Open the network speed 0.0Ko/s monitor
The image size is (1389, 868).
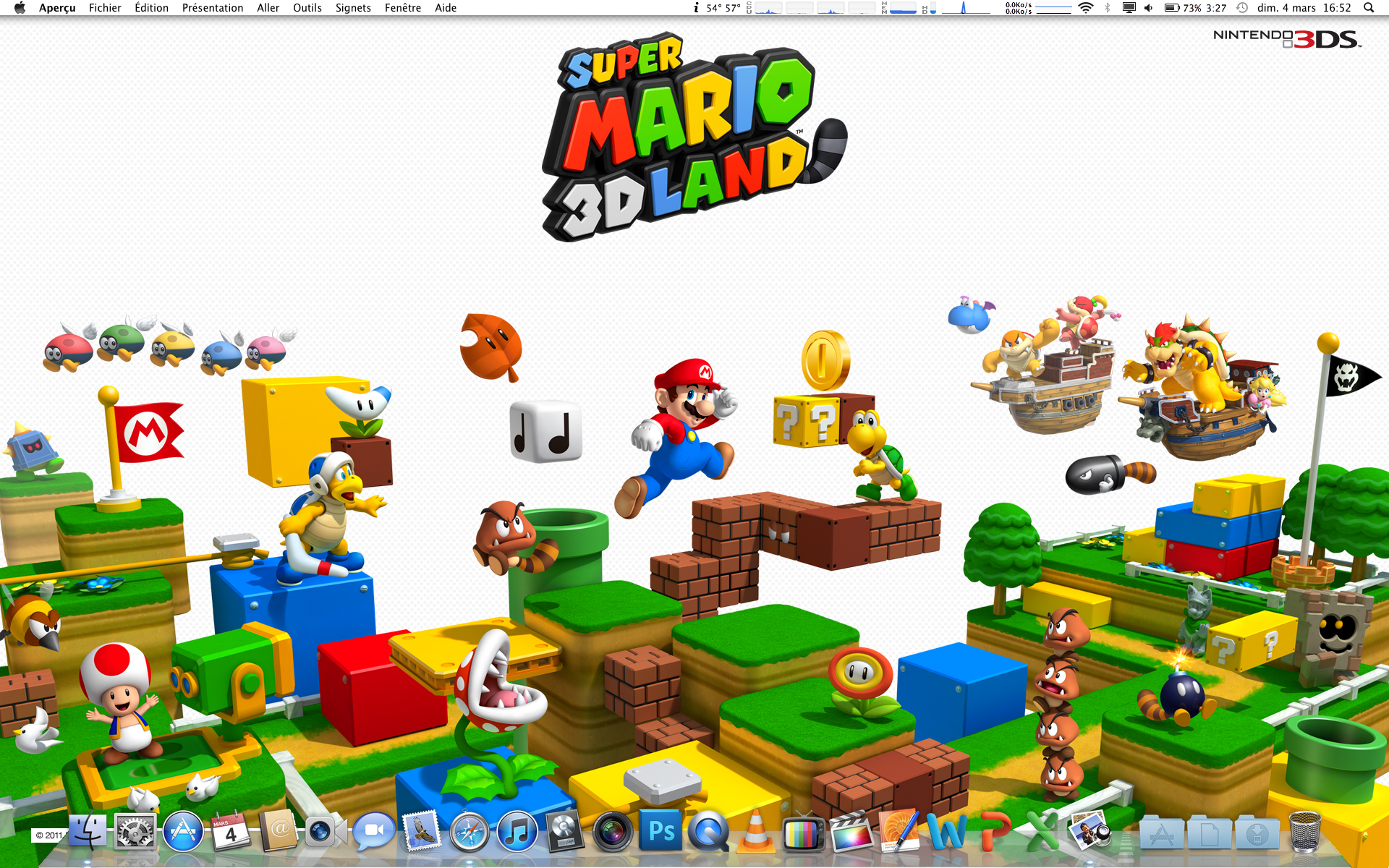click(x=1038, y=8)
